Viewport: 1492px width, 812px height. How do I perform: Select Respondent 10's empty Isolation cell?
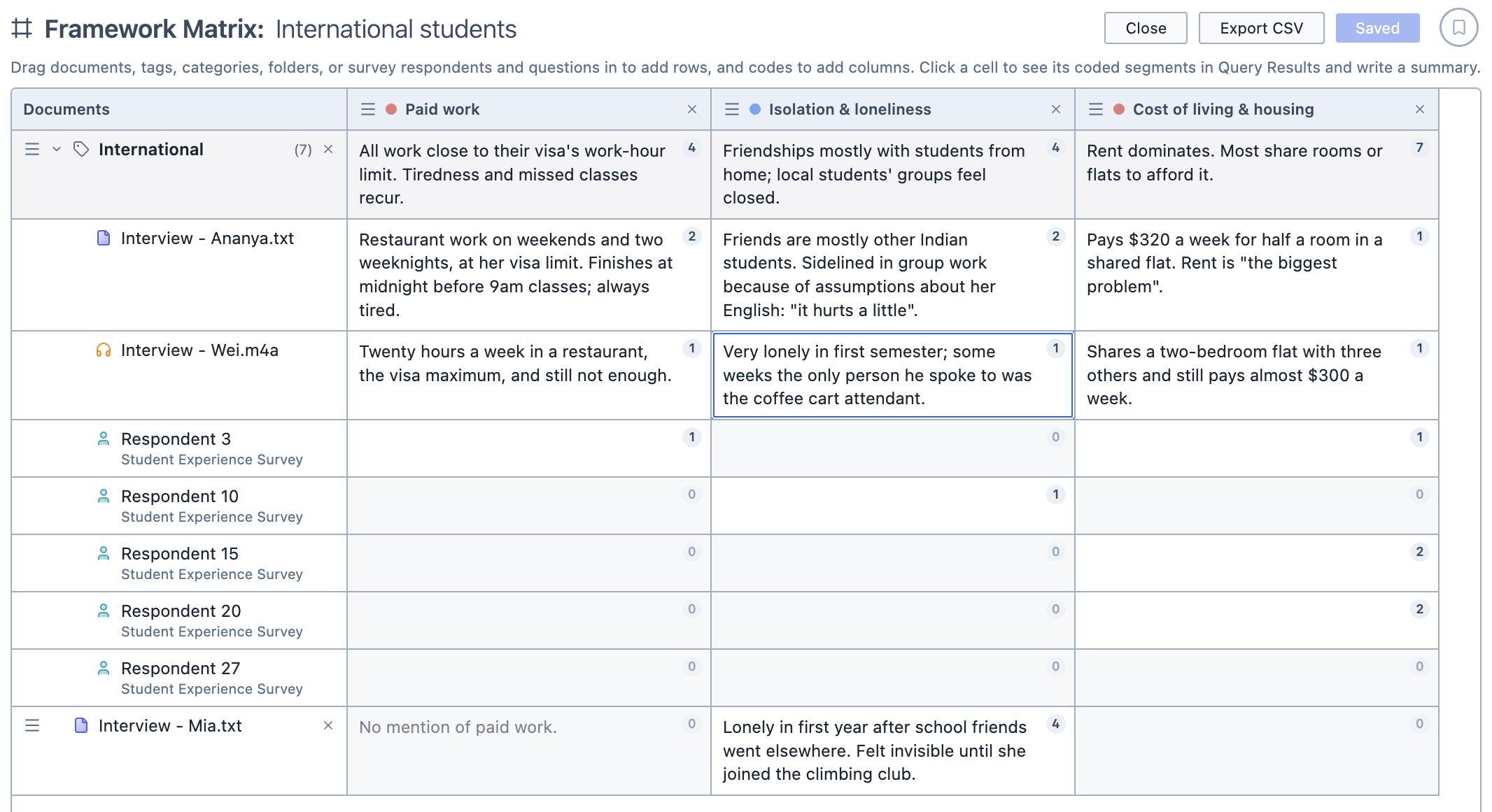(893, 506)
